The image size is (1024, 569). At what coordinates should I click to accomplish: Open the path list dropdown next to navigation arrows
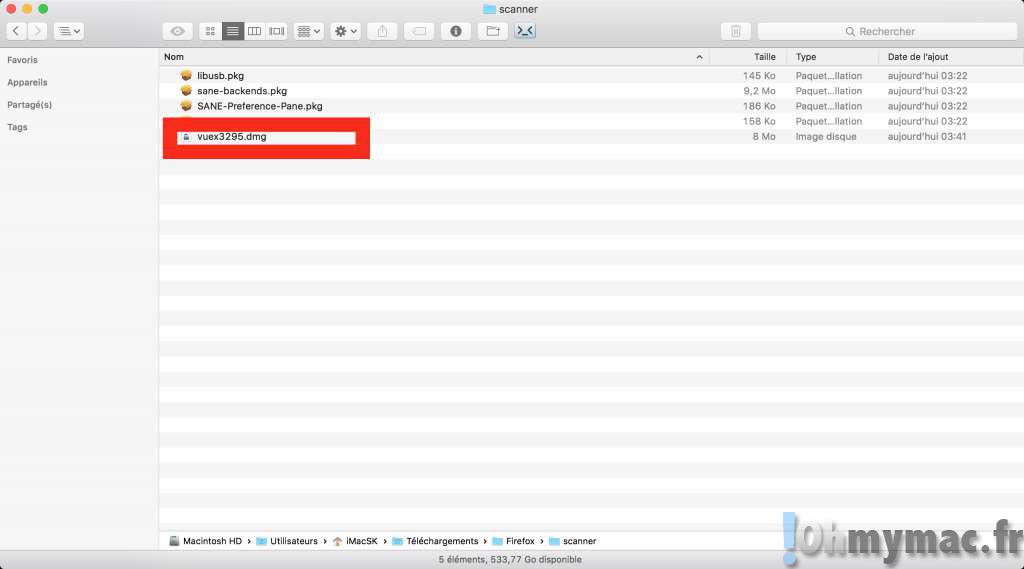click(69, 31)
